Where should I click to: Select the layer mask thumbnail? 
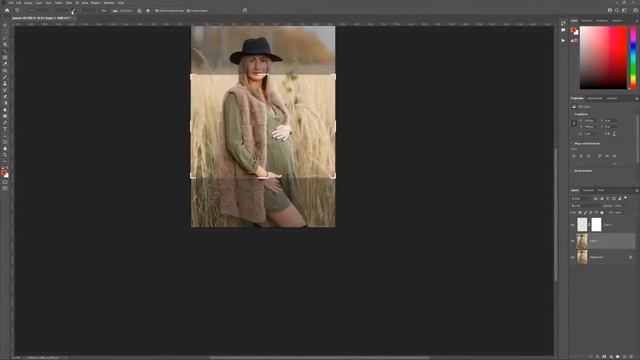[596, 224]
